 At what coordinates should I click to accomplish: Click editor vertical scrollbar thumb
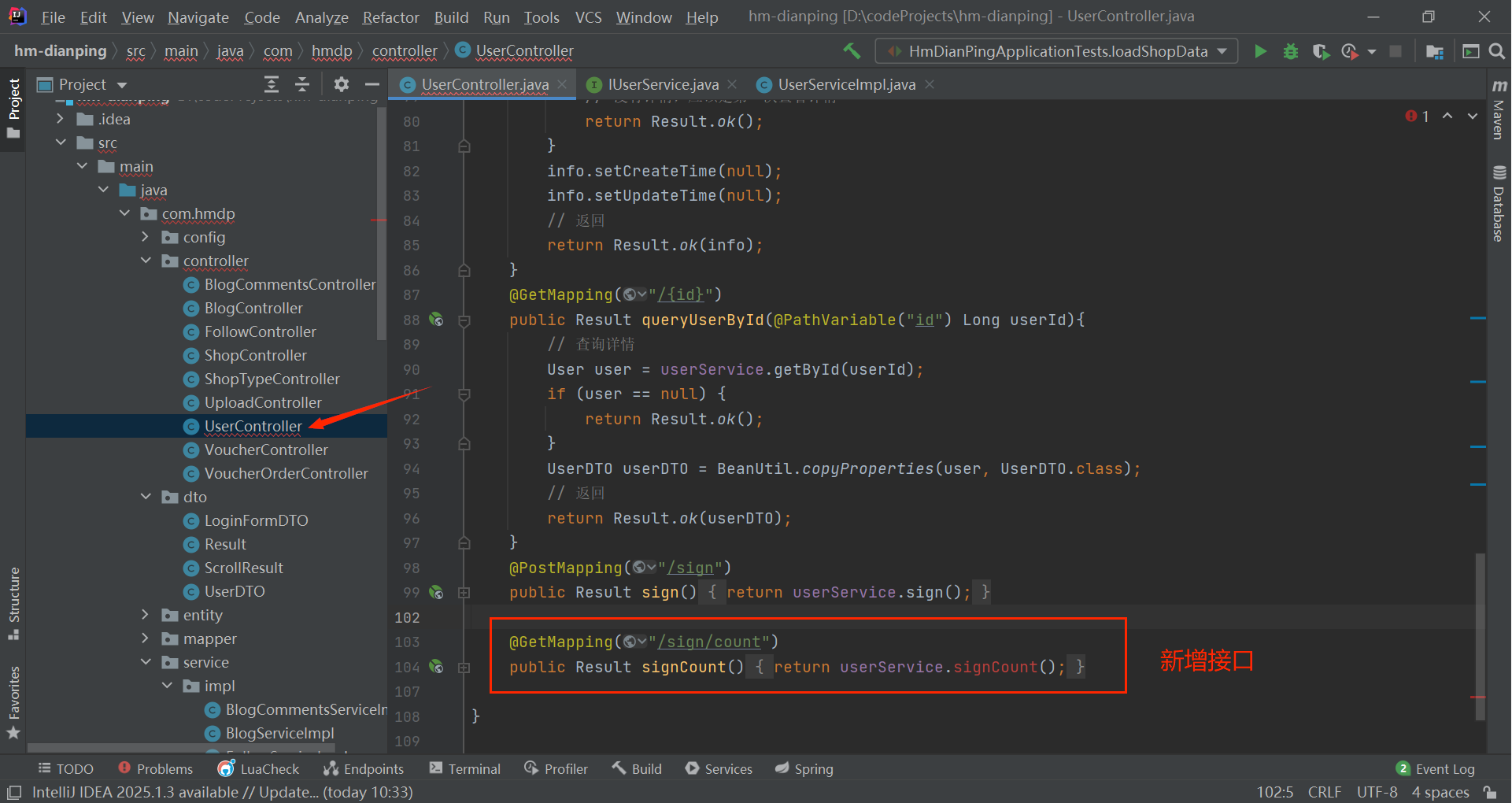(1480, 636)
